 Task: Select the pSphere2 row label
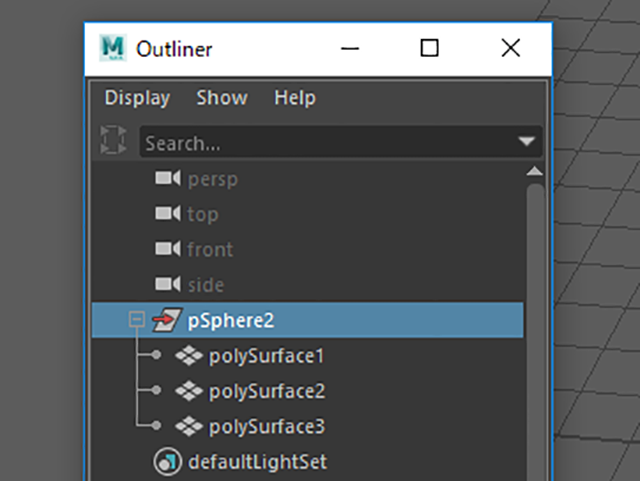(231, 321)
